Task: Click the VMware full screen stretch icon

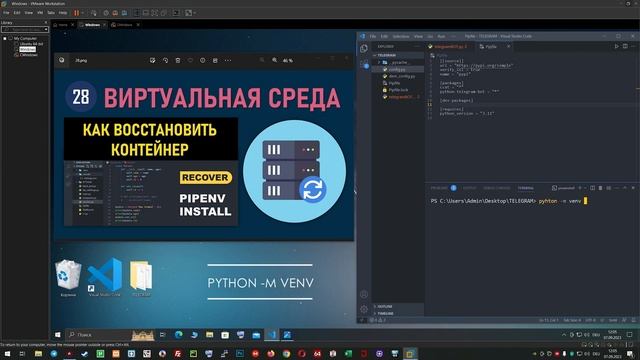Action: (188, 13)
